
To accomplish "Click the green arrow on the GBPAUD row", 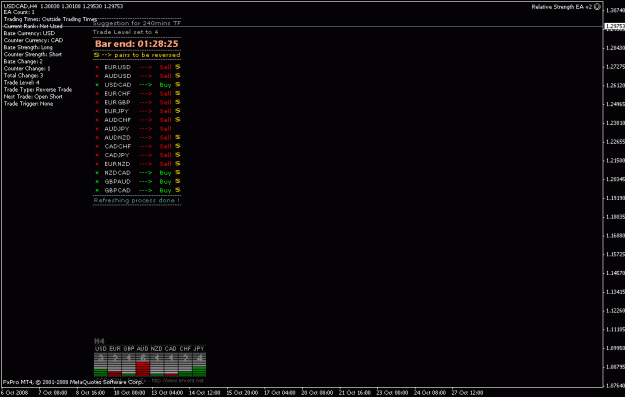I will click(145, 182).
